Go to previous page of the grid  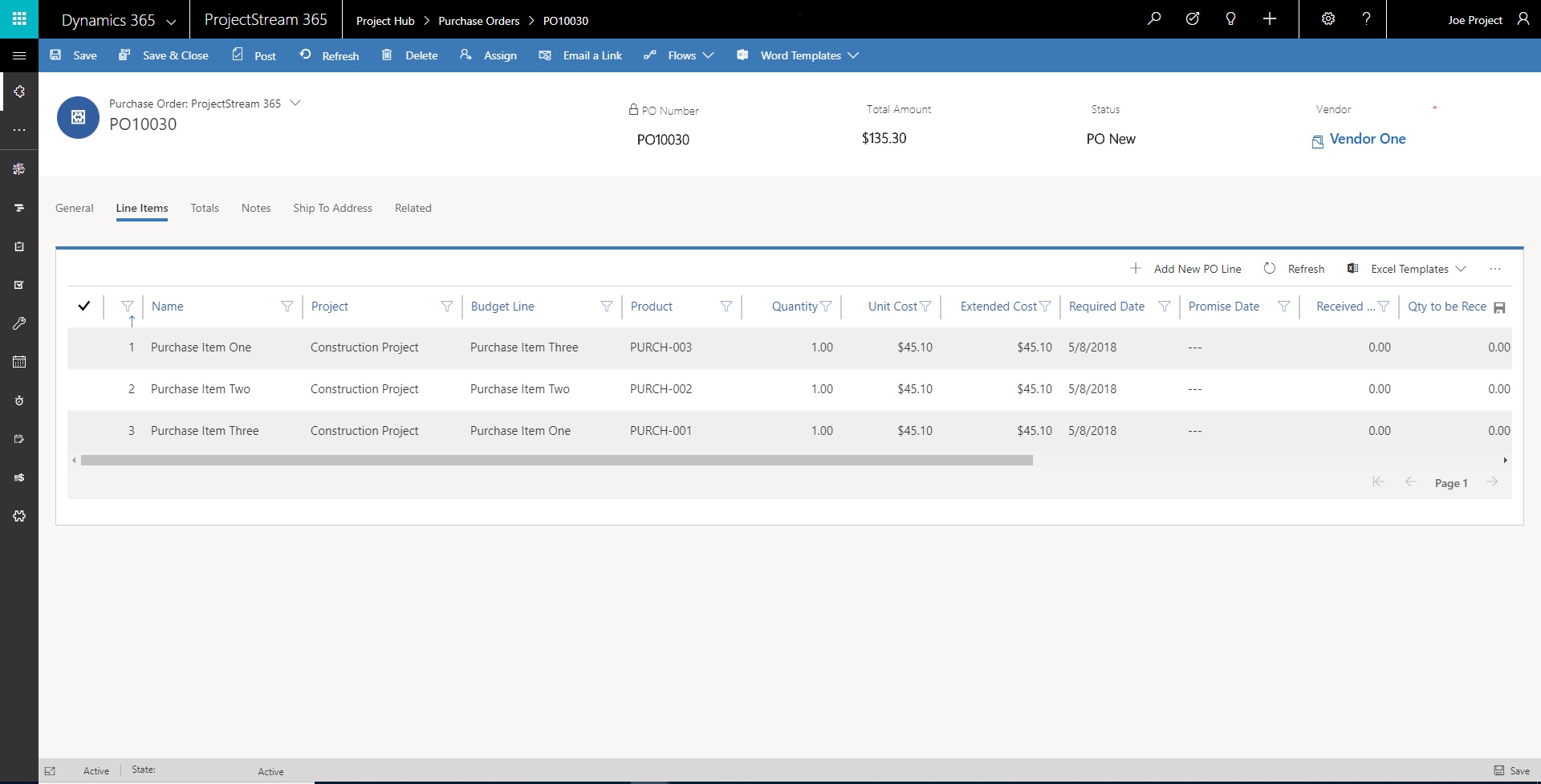1410,482
